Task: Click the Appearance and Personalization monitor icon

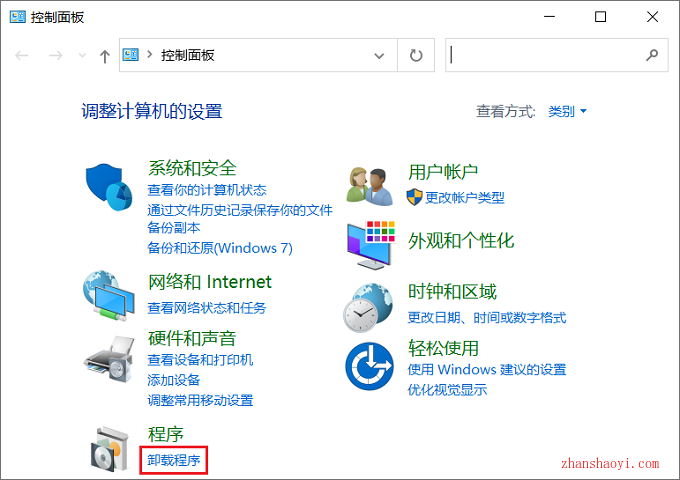Action: pos(371,245)
